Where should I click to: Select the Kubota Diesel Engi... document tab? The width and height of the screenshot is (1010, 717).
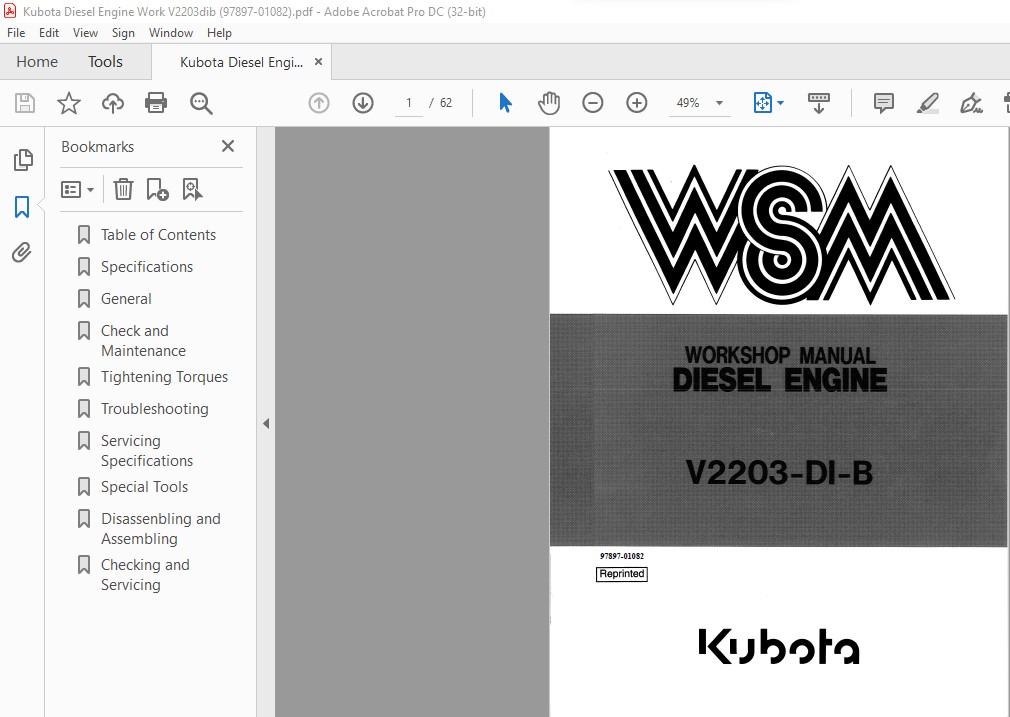tap(241, 62)
